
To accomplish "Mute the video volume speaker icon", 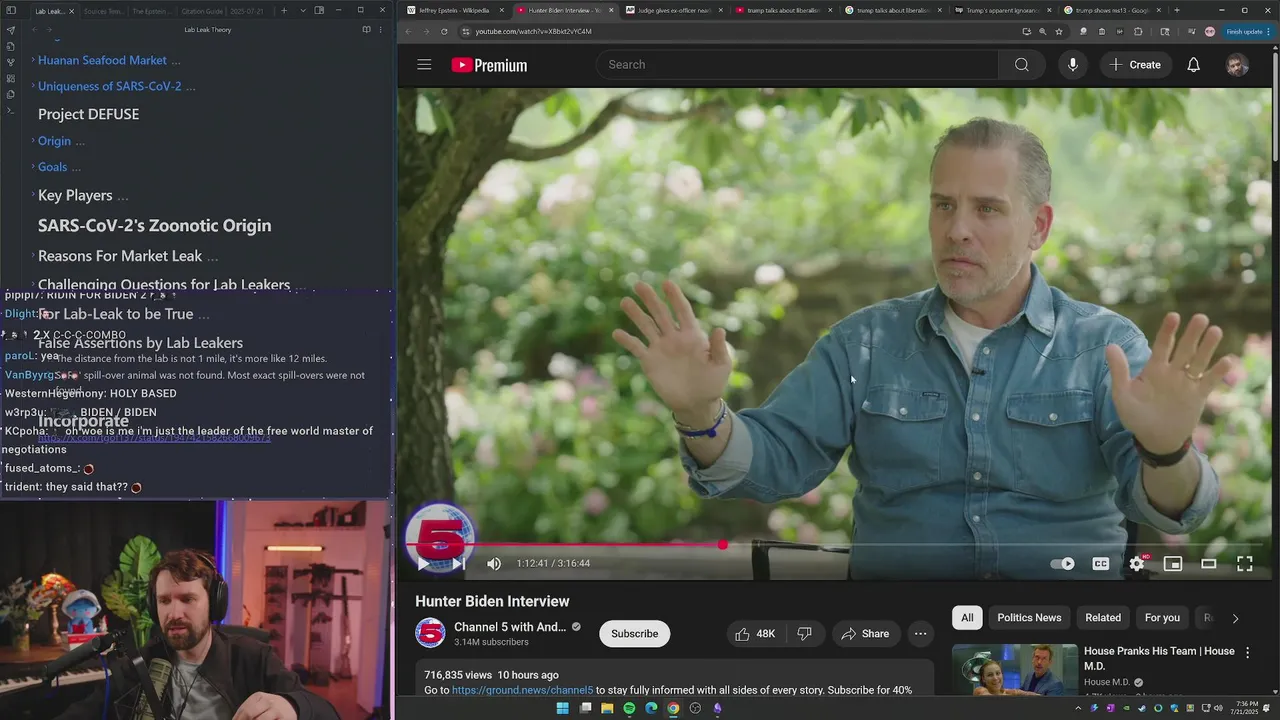I will (x=494, y=564).
